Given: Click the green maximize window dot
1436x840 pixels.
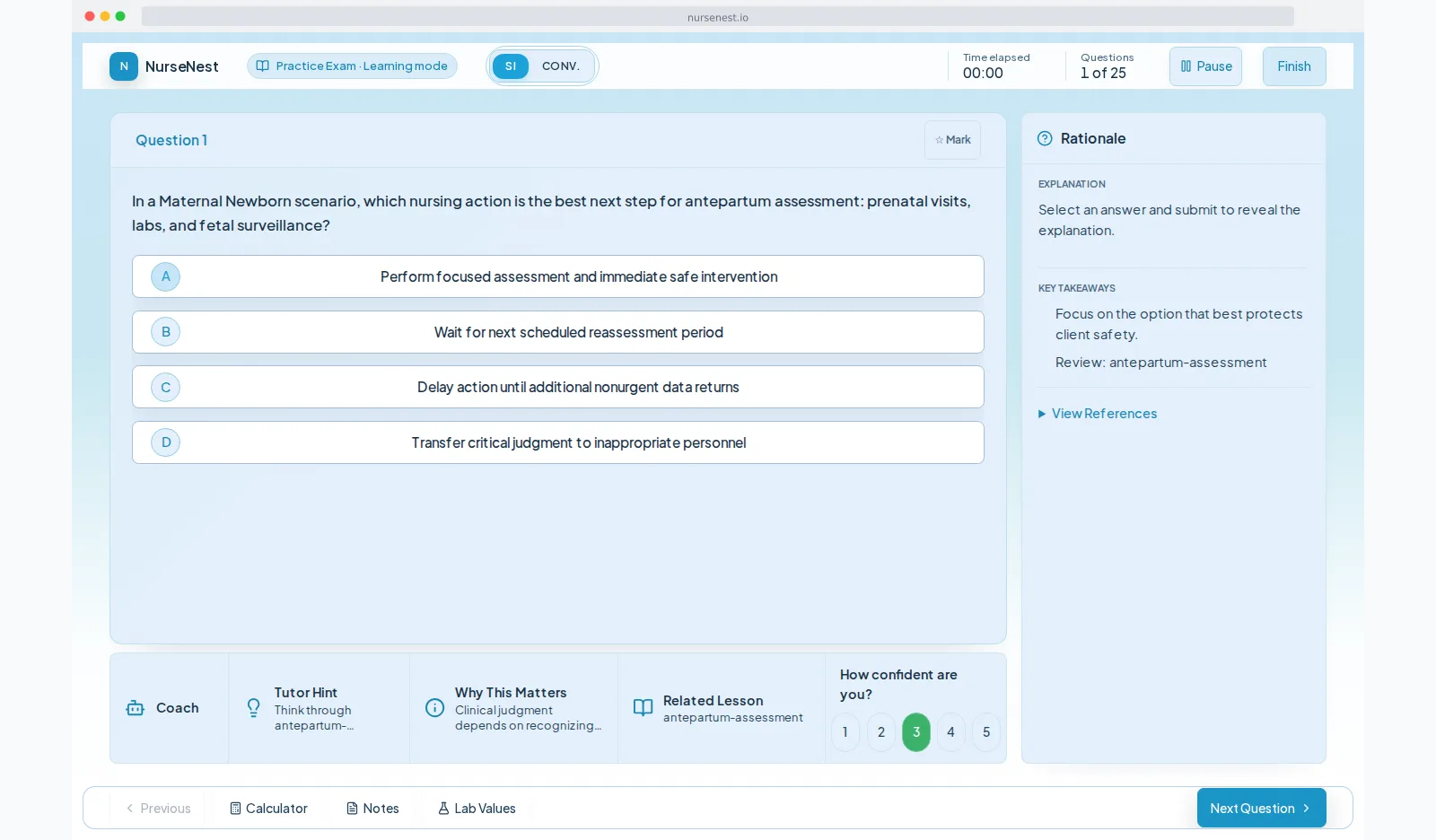Looking at the screenshot, I should point(120,16).
